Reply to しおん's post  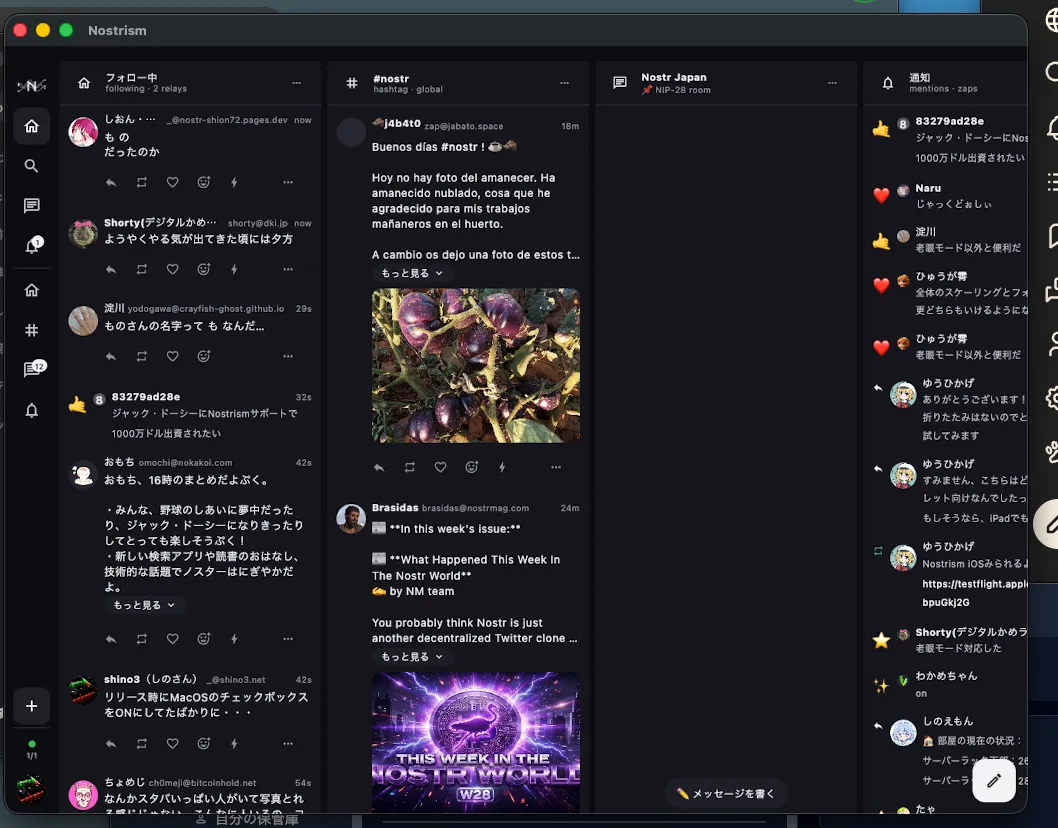pos(111,182)
